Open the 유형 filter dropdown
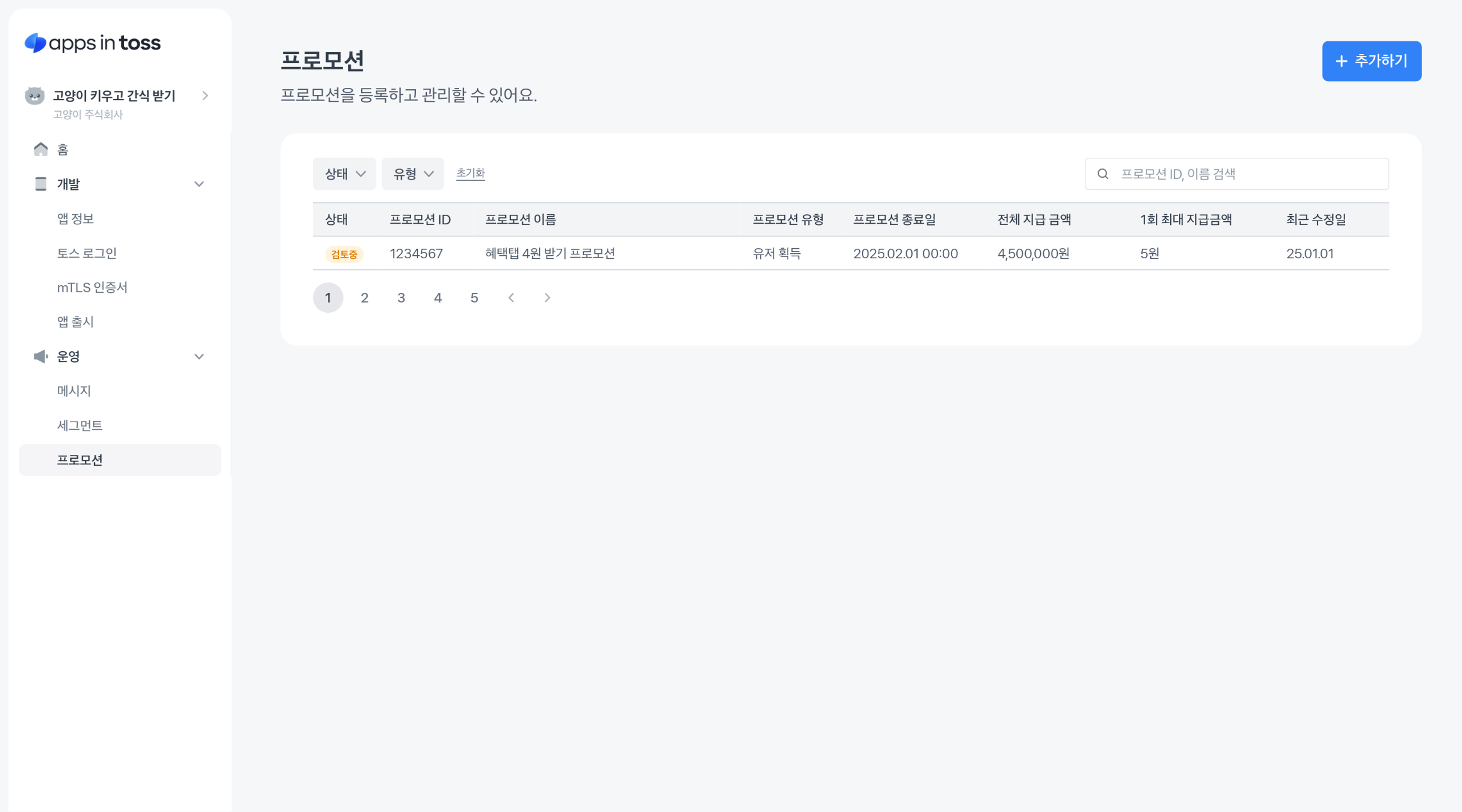This screenshot has height=812, width=1462. coord(413,174)
